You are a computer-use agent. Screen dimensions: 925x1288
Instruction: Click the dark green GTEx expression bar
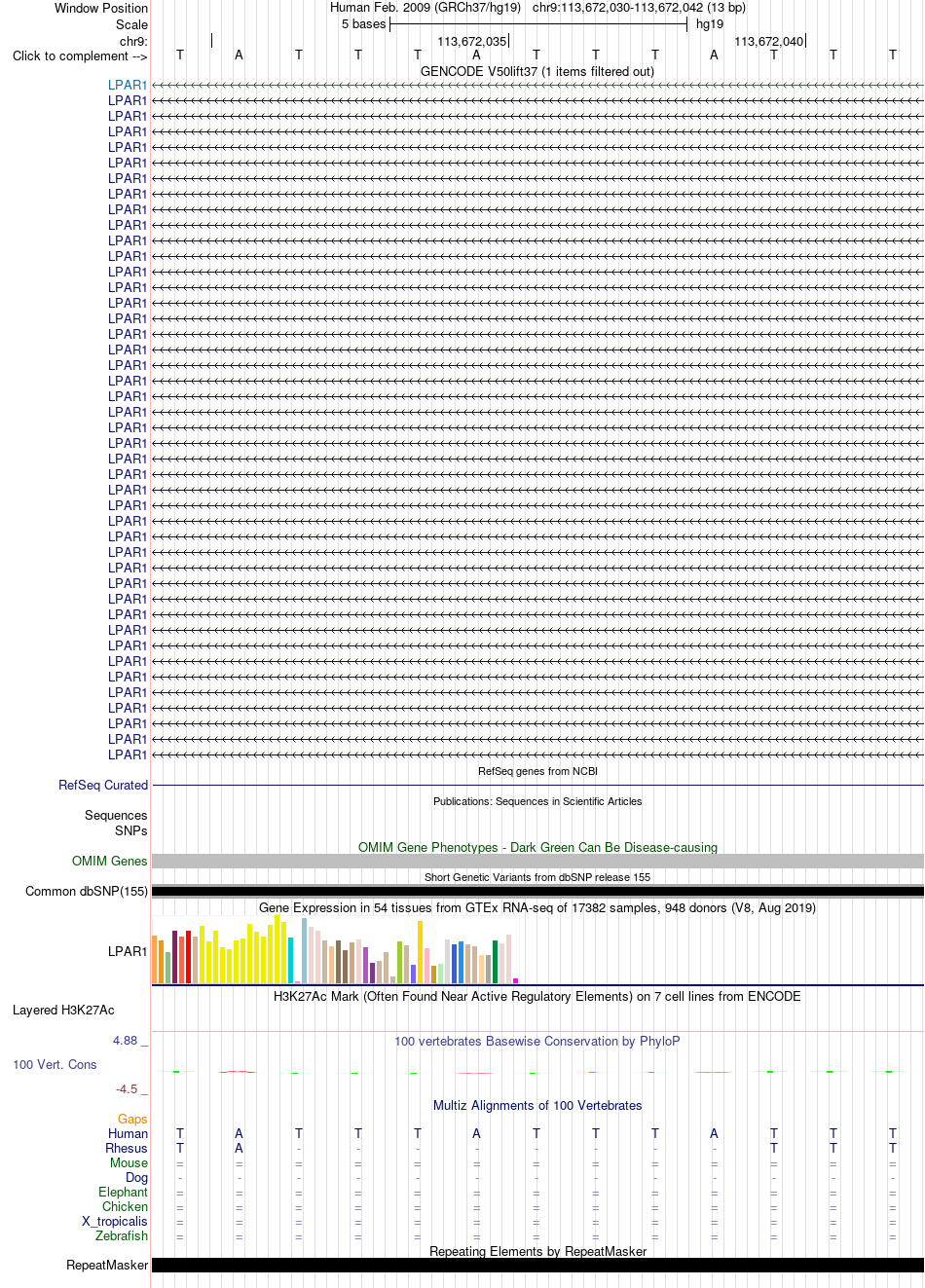pyautogui.click(x=495, y=961)
